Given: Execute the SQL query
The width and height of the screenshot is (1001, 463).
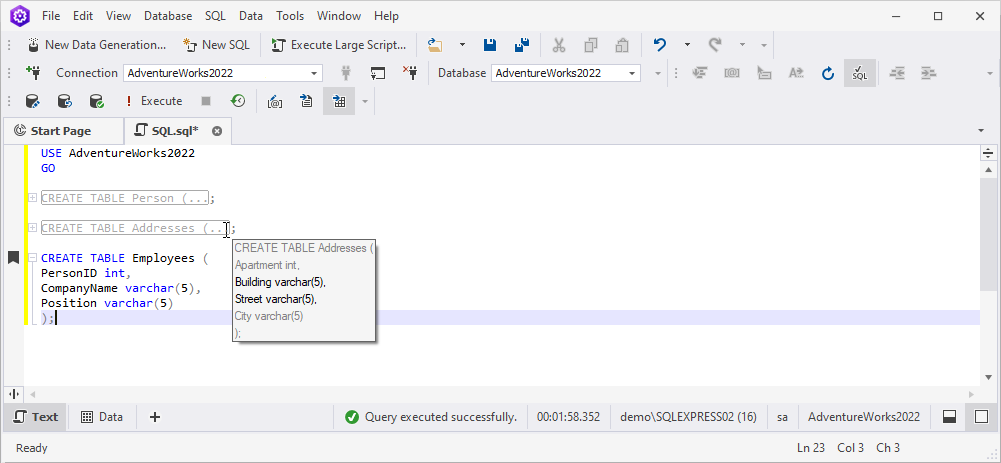Looking at the screenshot, I should point(154,101).
